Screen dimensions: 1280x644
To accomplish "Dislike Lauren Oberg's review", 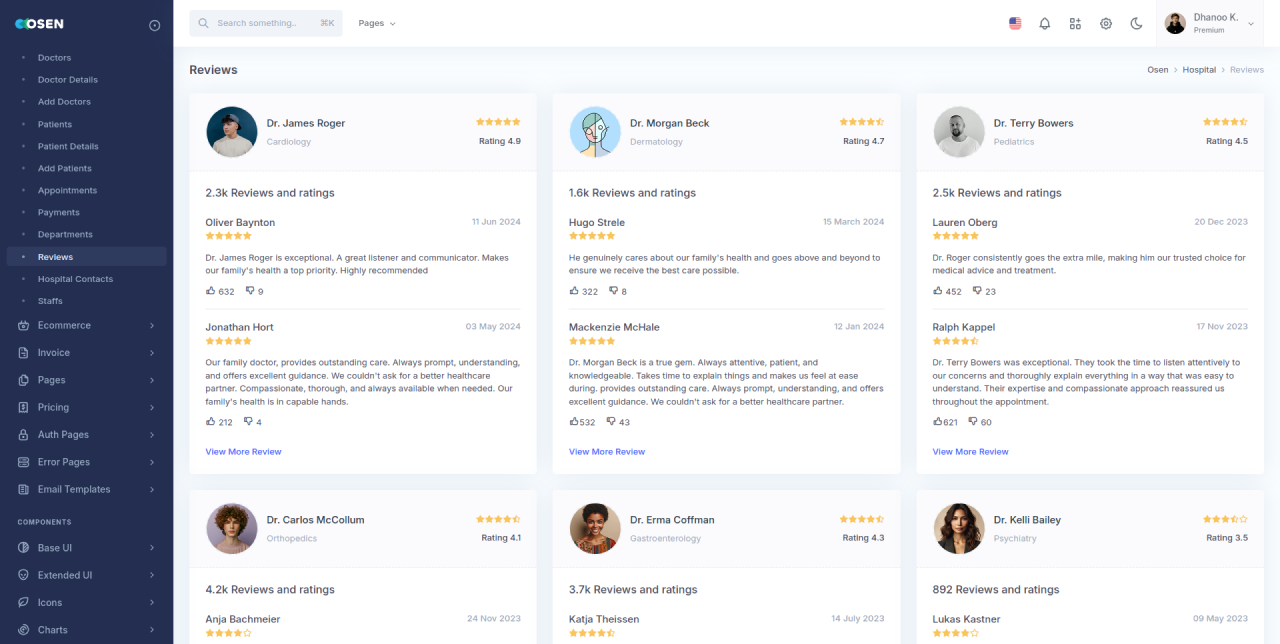I will pyautogui.click(x=977, y=291).
